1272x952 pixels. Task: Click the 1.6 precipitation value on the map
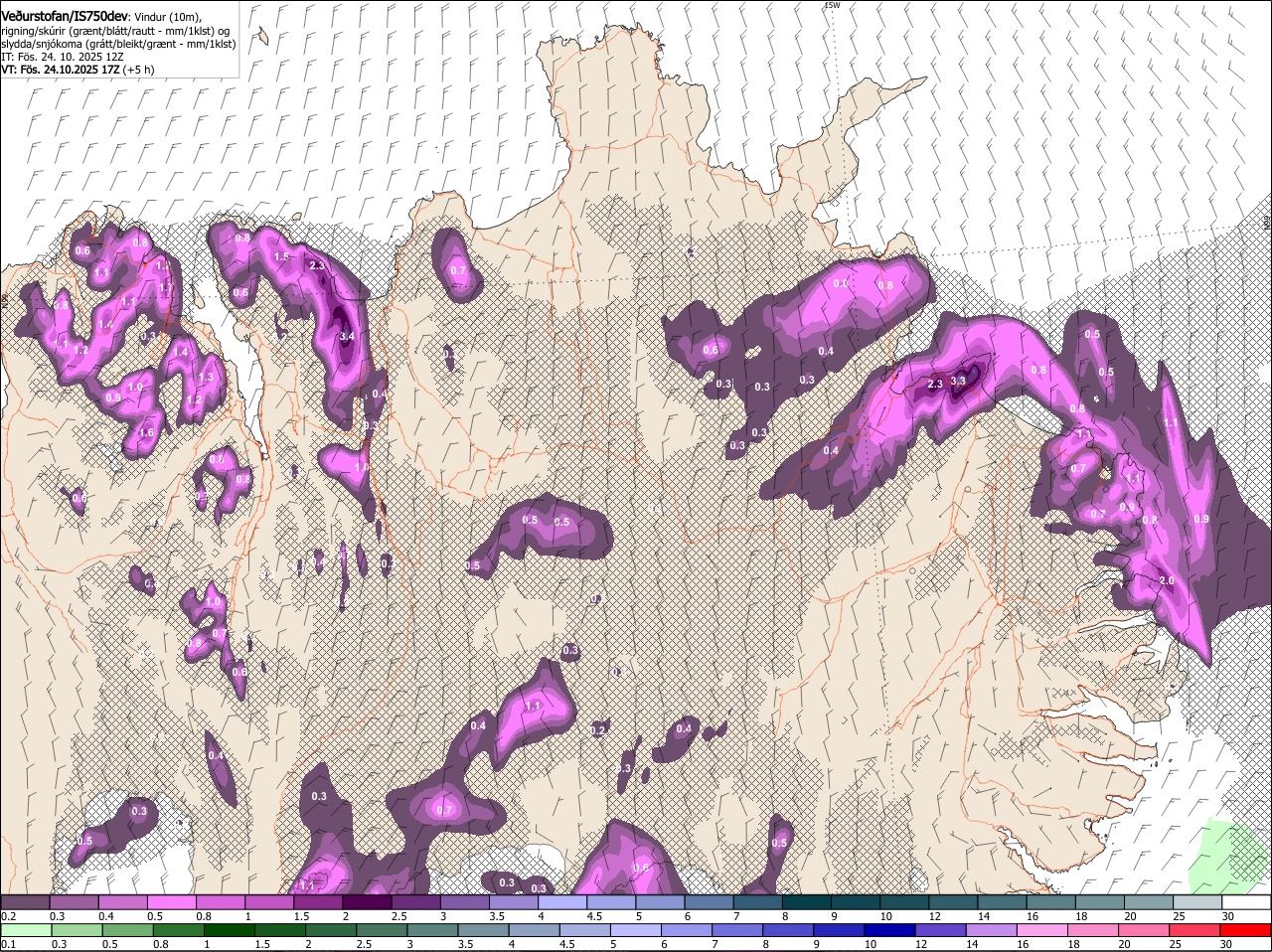pyautogui.click(x=147, y=433)
